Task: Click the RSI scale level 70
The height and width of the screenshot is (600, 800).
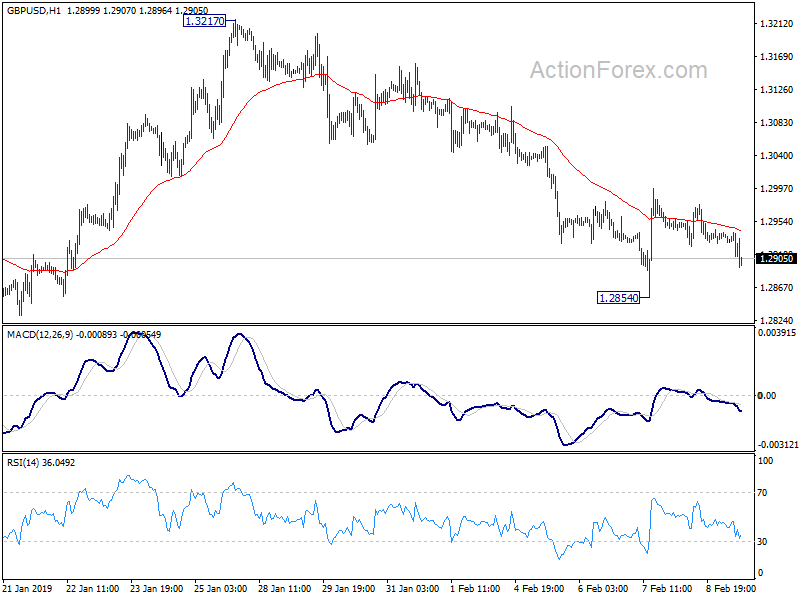Action: click(x=762, y=493)
